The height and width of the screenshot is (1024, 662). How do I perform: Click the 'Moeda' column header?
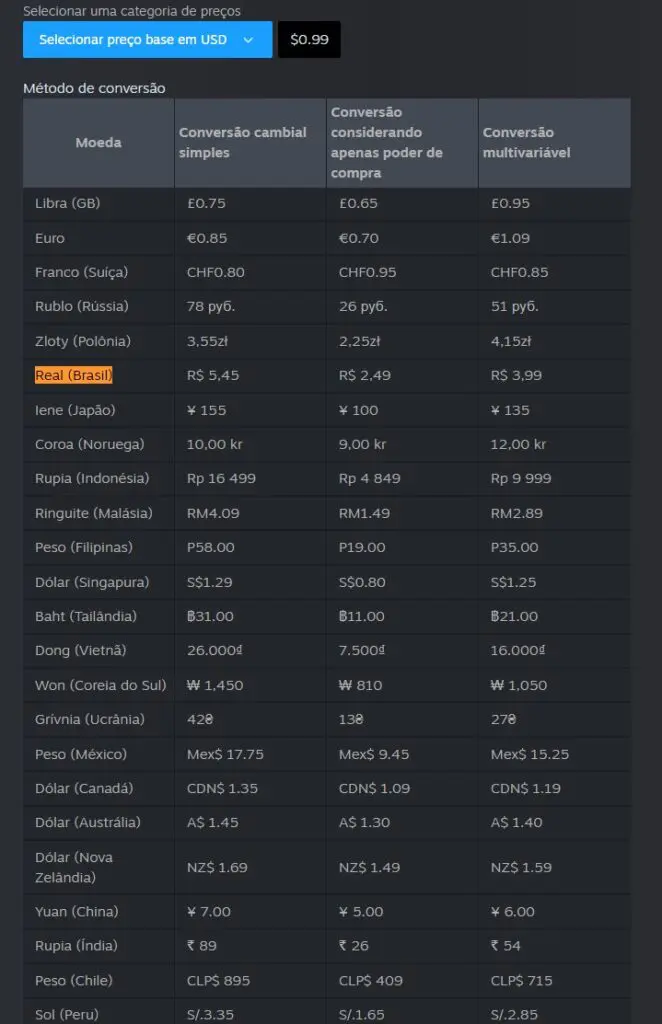point(98,143)
